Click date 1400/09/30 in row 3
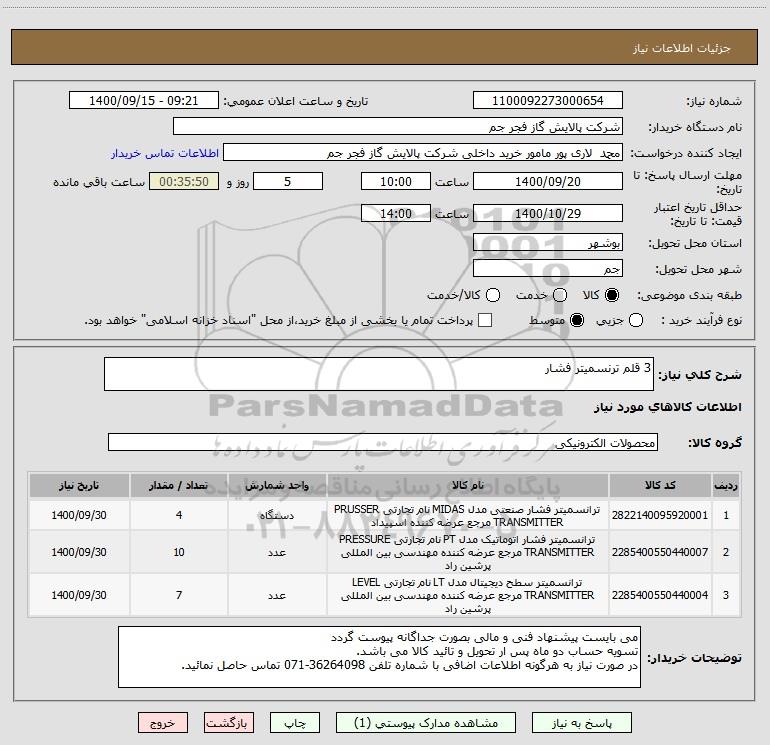This screenshot has width=770, height=745. point(79,595)
